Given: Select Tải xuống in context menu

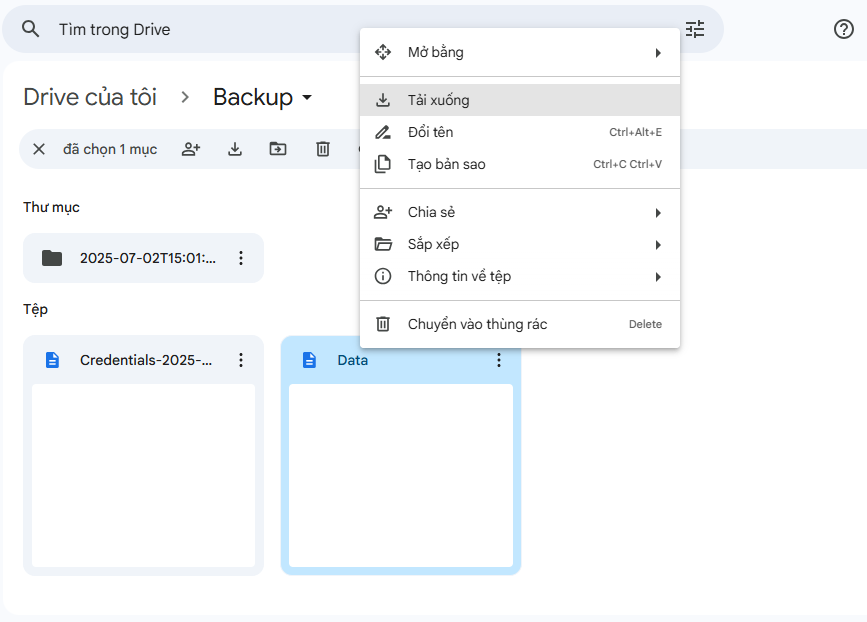Looking at the screenshot, I should [520, 100].
